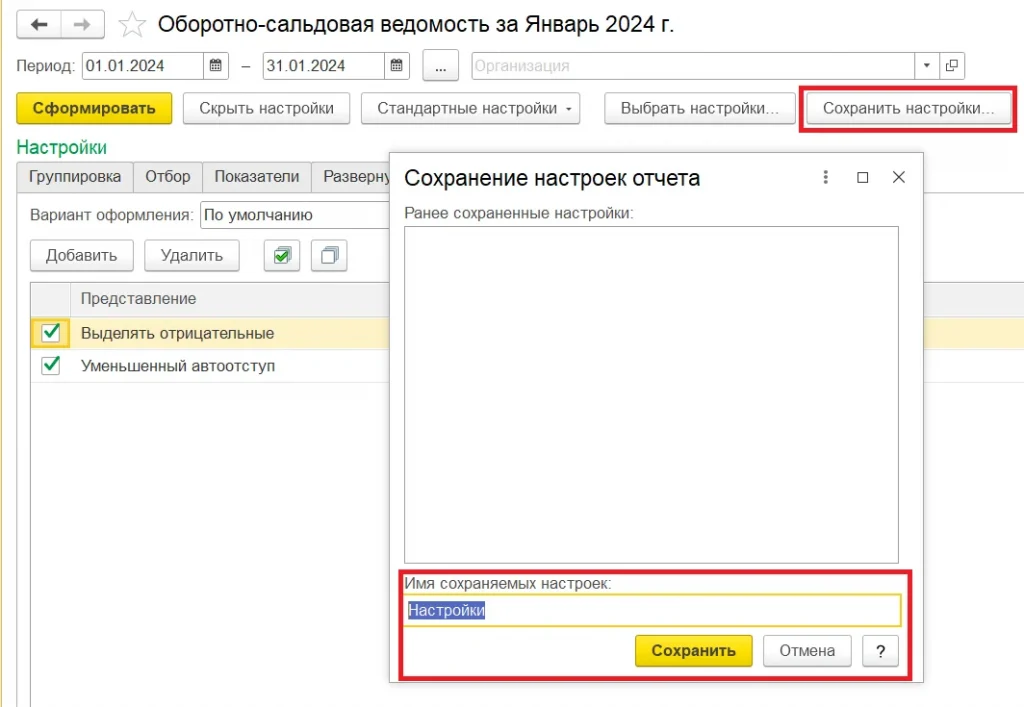This screenshot has height=707, width=1024.
Task: Click open icon next to Организация field
Action: pyautogui.click(x=952, y=66)
